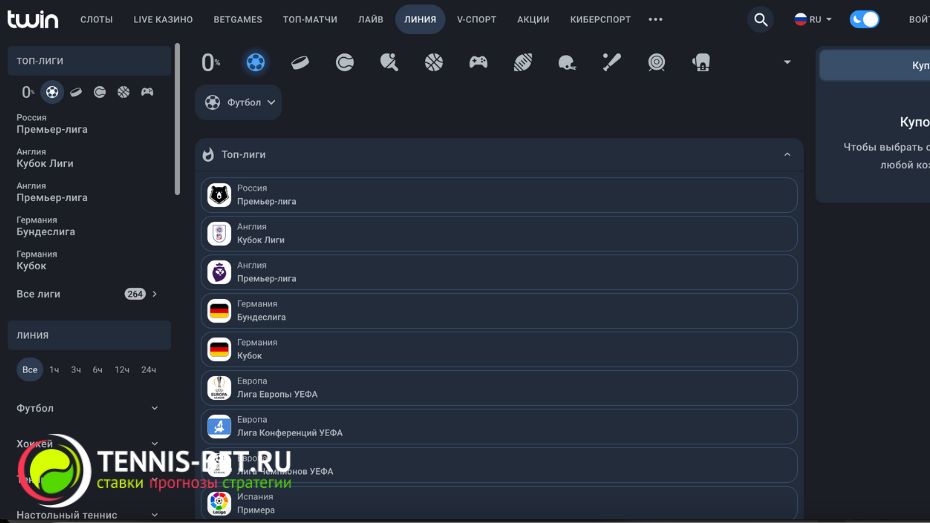Open 'Англия Кубок Лиги' in the sidebar

pyautogui.click(x=45, y=158)
